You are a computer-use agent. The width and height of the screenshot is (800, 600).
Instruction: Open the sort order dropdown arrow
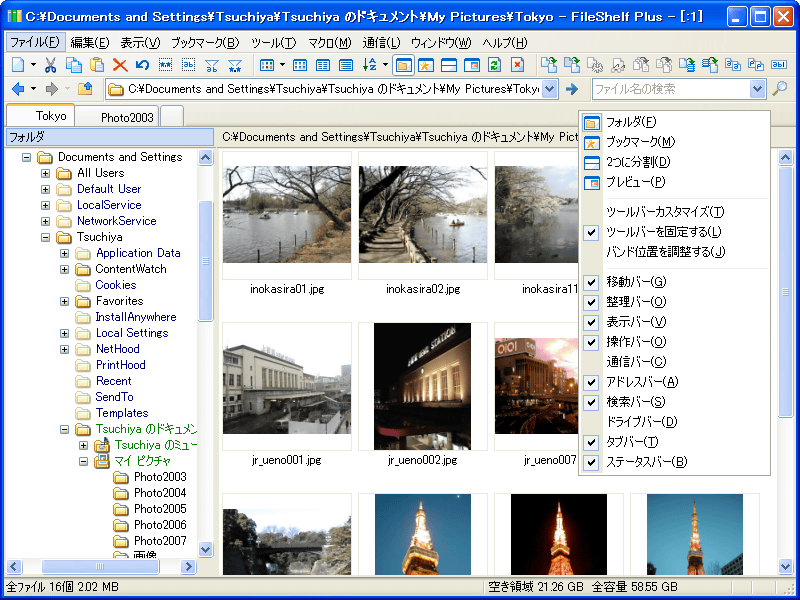(385, 65)
